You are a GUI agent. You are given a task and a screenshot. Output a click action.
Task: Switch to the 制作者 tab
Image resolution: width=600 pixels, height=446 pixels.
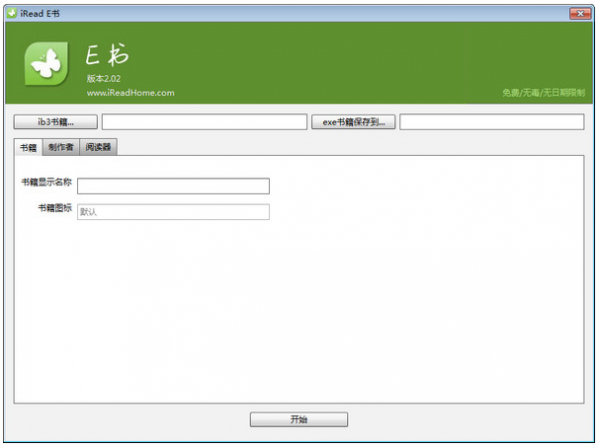pyautogui.click(x=61, y=147)
